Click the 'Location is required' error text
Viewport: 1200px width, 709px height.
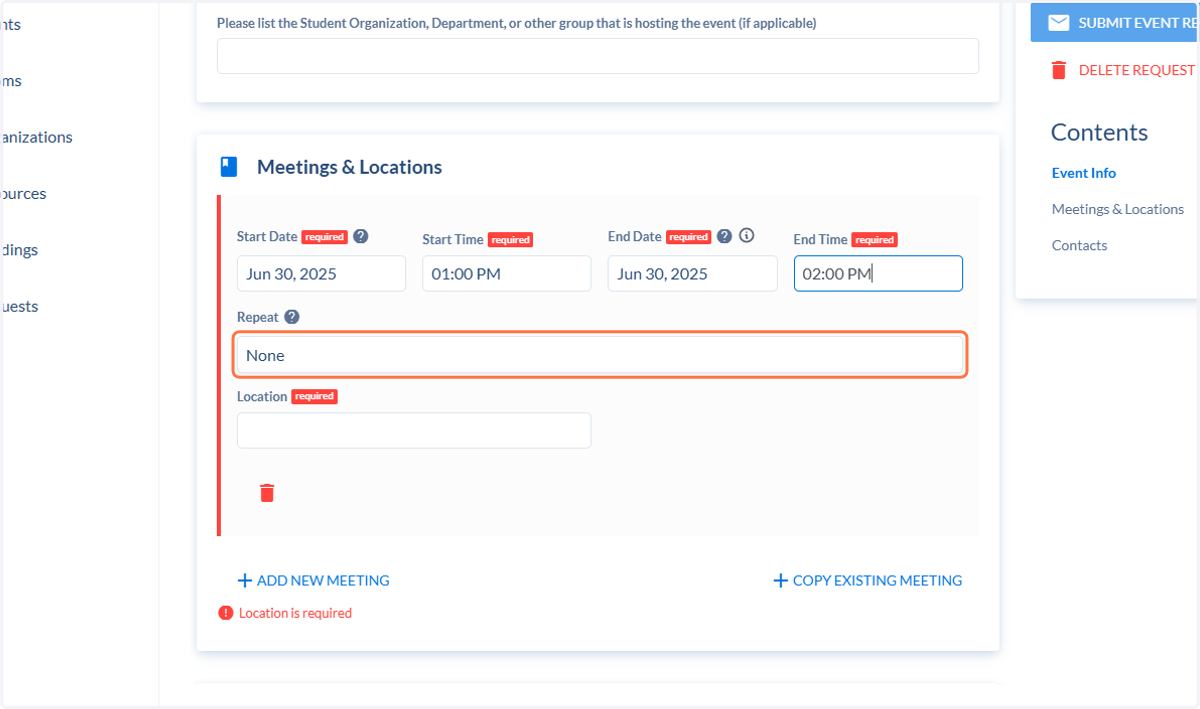295,613
